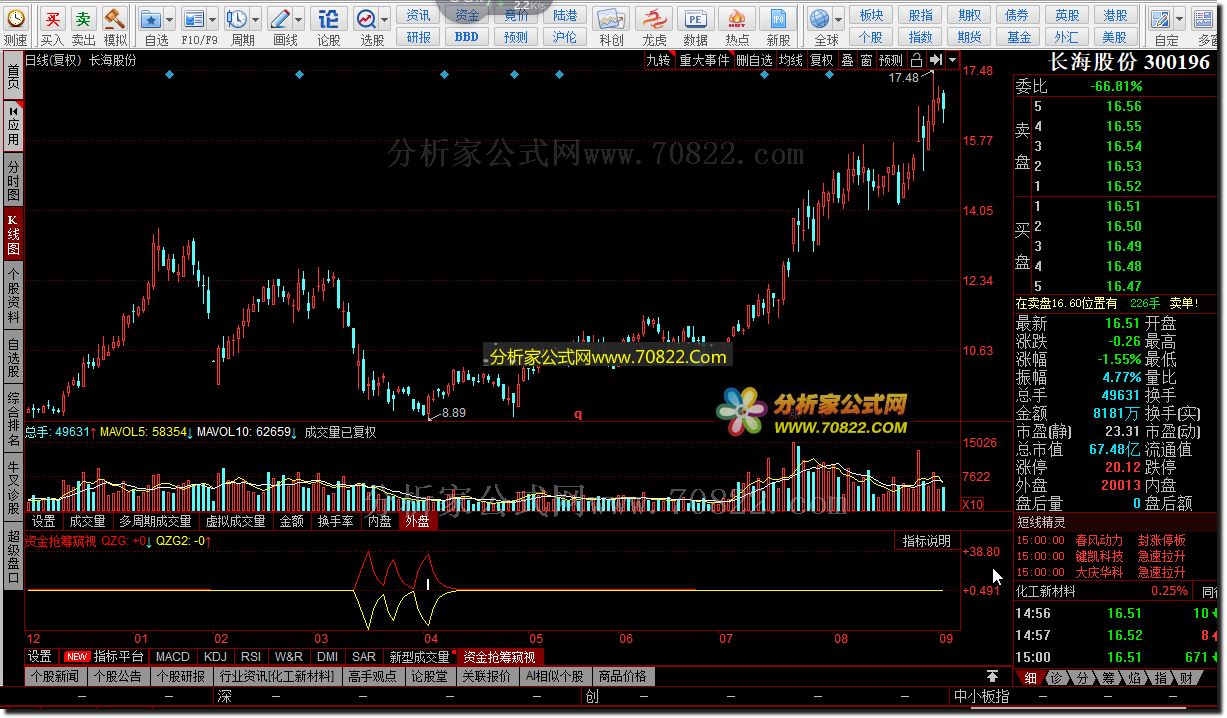Switch to the 分时图 sidebar tab
This screenshot has height=718, width=1227.
point(13,181)
